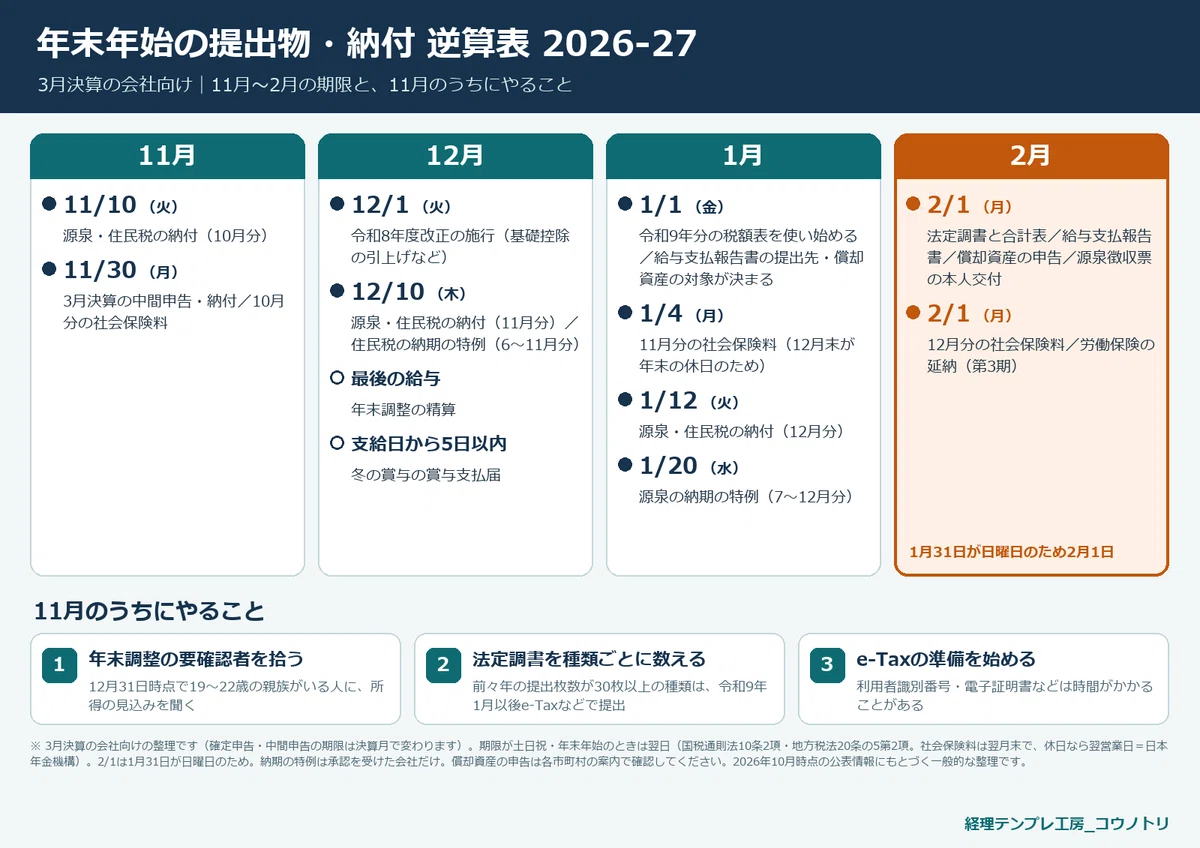Select the text 源泉・住民税の納付（12月分）
Viewport: 1200px width, 848px height.
pos(742,431)
